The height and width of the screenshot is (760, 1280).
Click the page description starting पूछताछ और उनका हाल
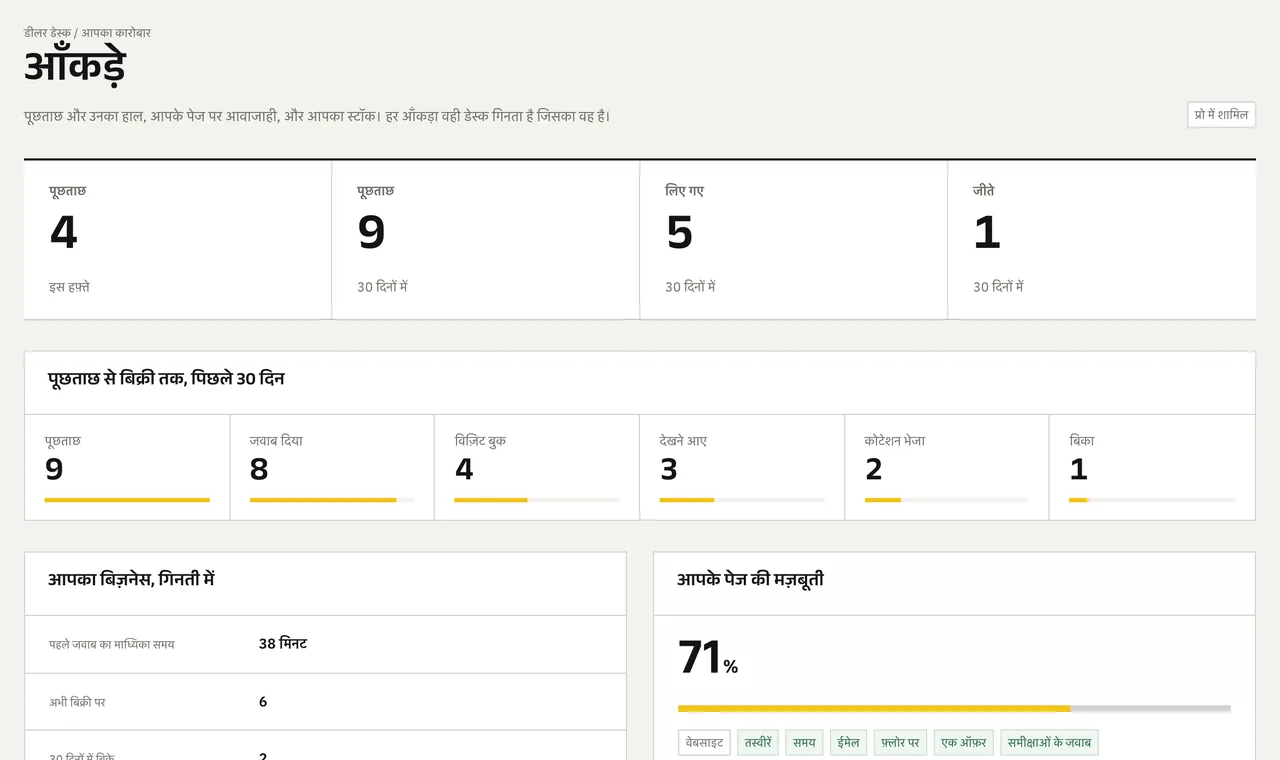coord(317,116)
